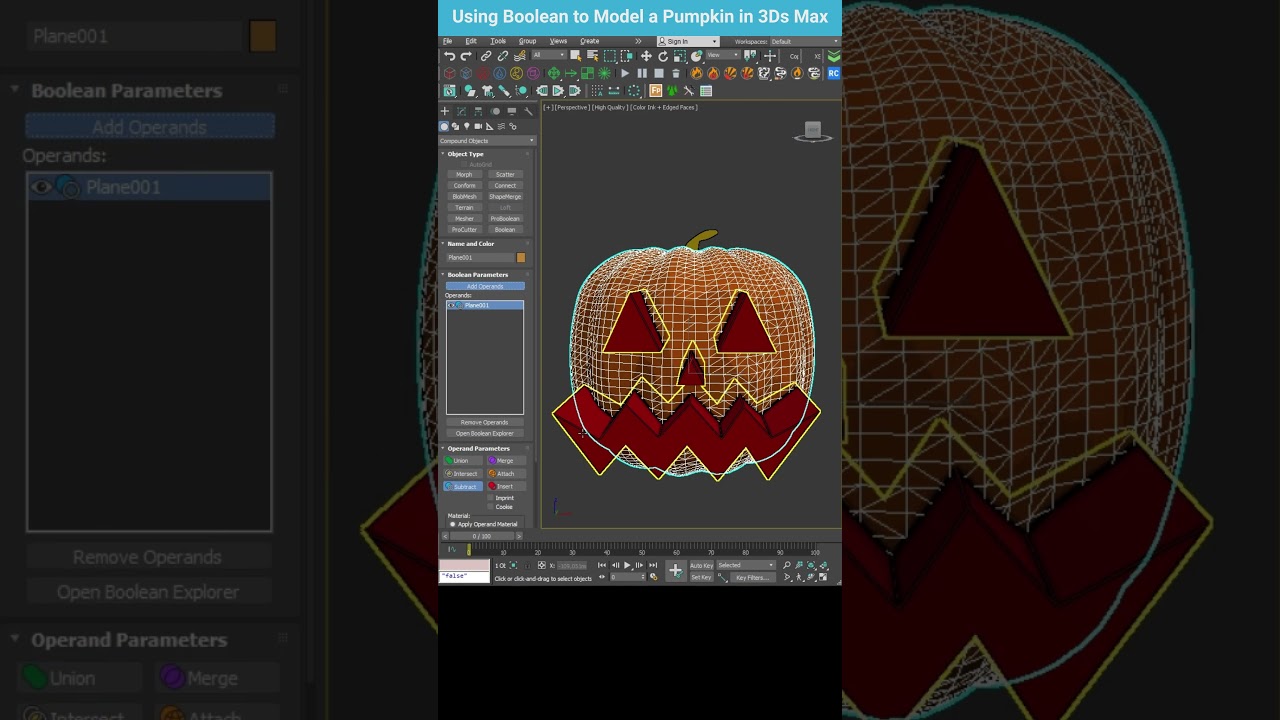
Task: Click the 0 / 100 time slider
Action: (x=482, y=536)
